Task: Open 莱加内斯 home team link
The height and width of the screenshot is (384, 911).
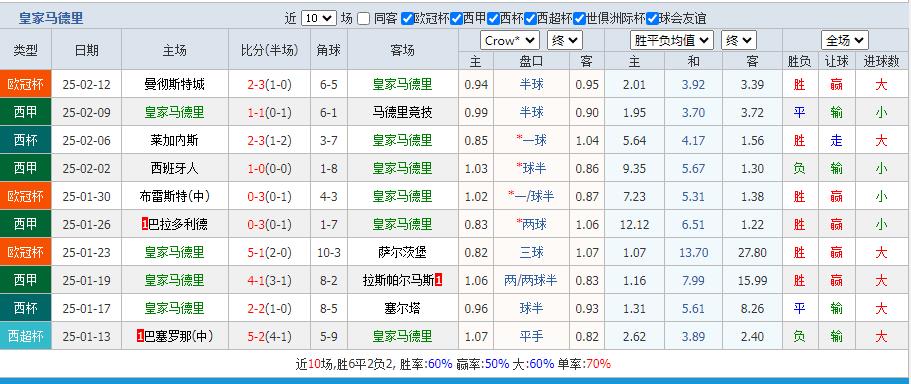Action: 174,141
